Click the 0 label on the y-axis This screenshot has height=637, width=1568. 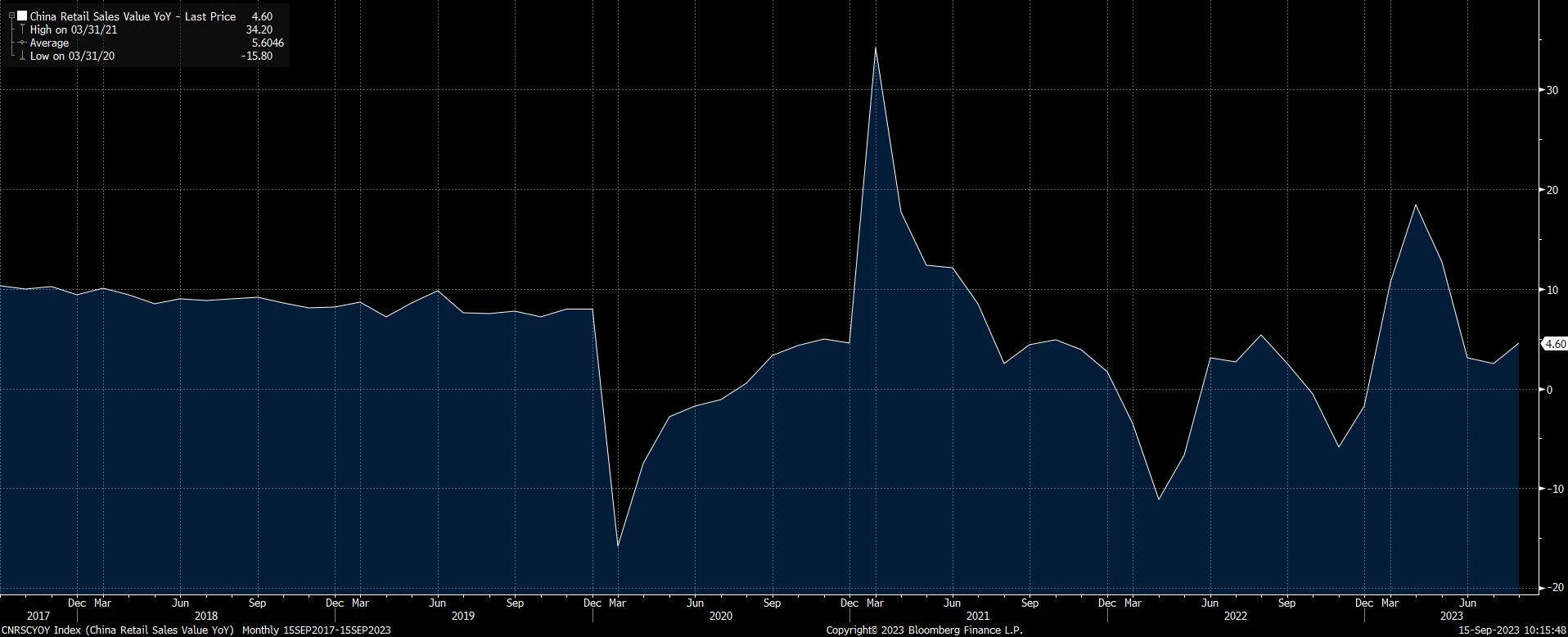(1549, 390)
